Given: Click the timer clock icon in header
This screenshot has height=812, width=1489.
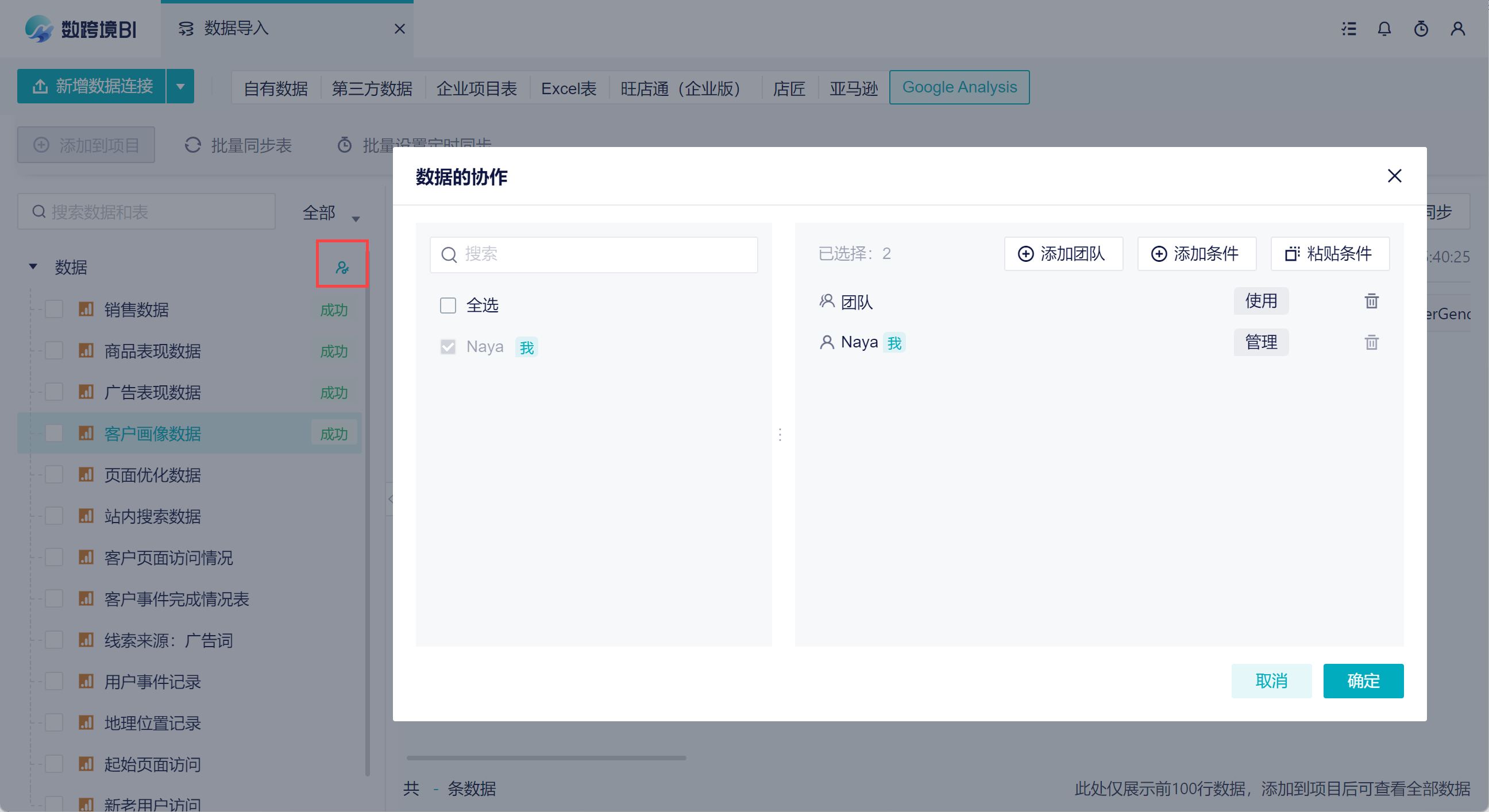Looking at the screenshot, I should (x=1421, y=29).
